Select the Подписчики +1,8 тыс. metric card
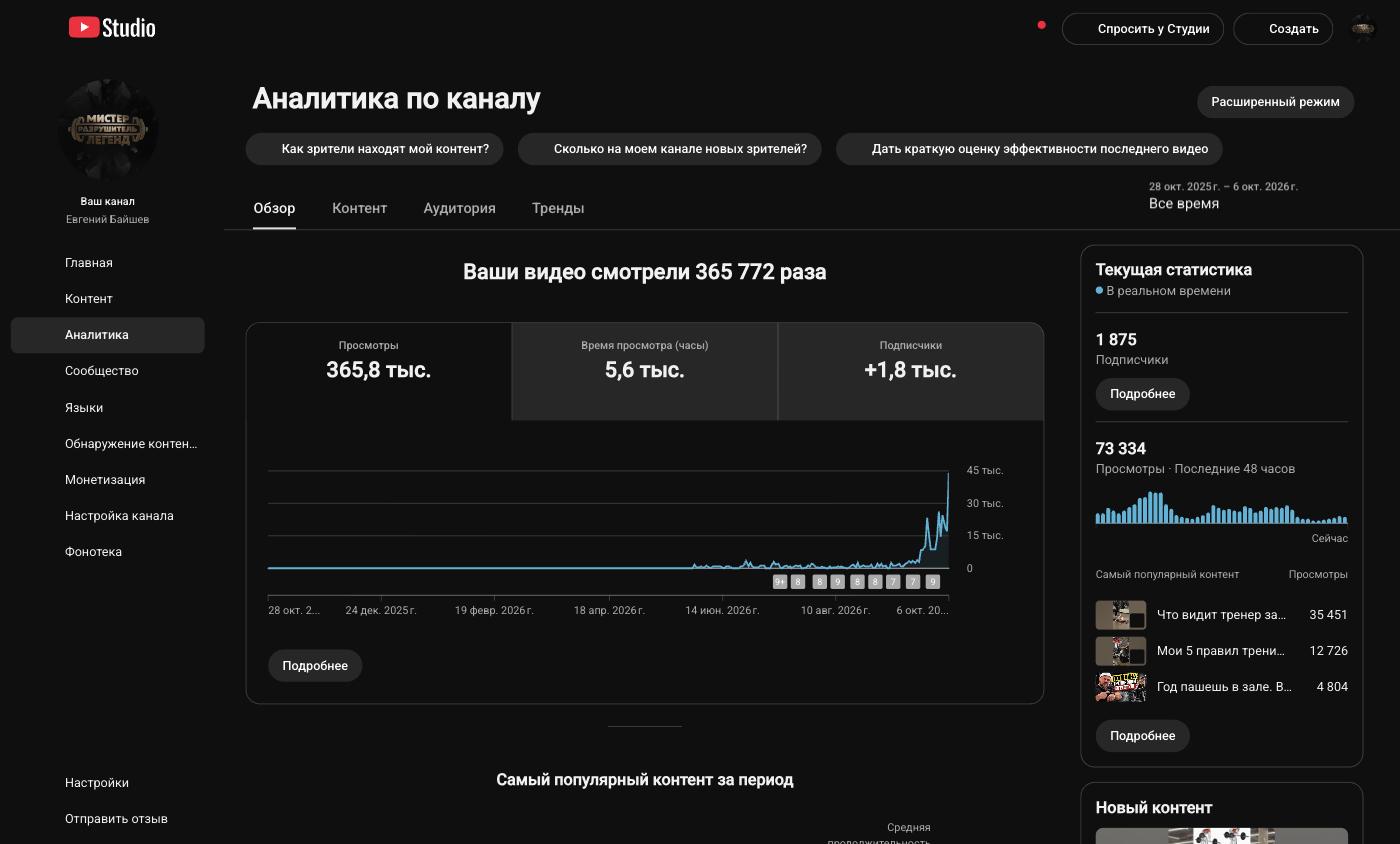Viewport: 1400px width, 844px height. click(x=911, y=371)
